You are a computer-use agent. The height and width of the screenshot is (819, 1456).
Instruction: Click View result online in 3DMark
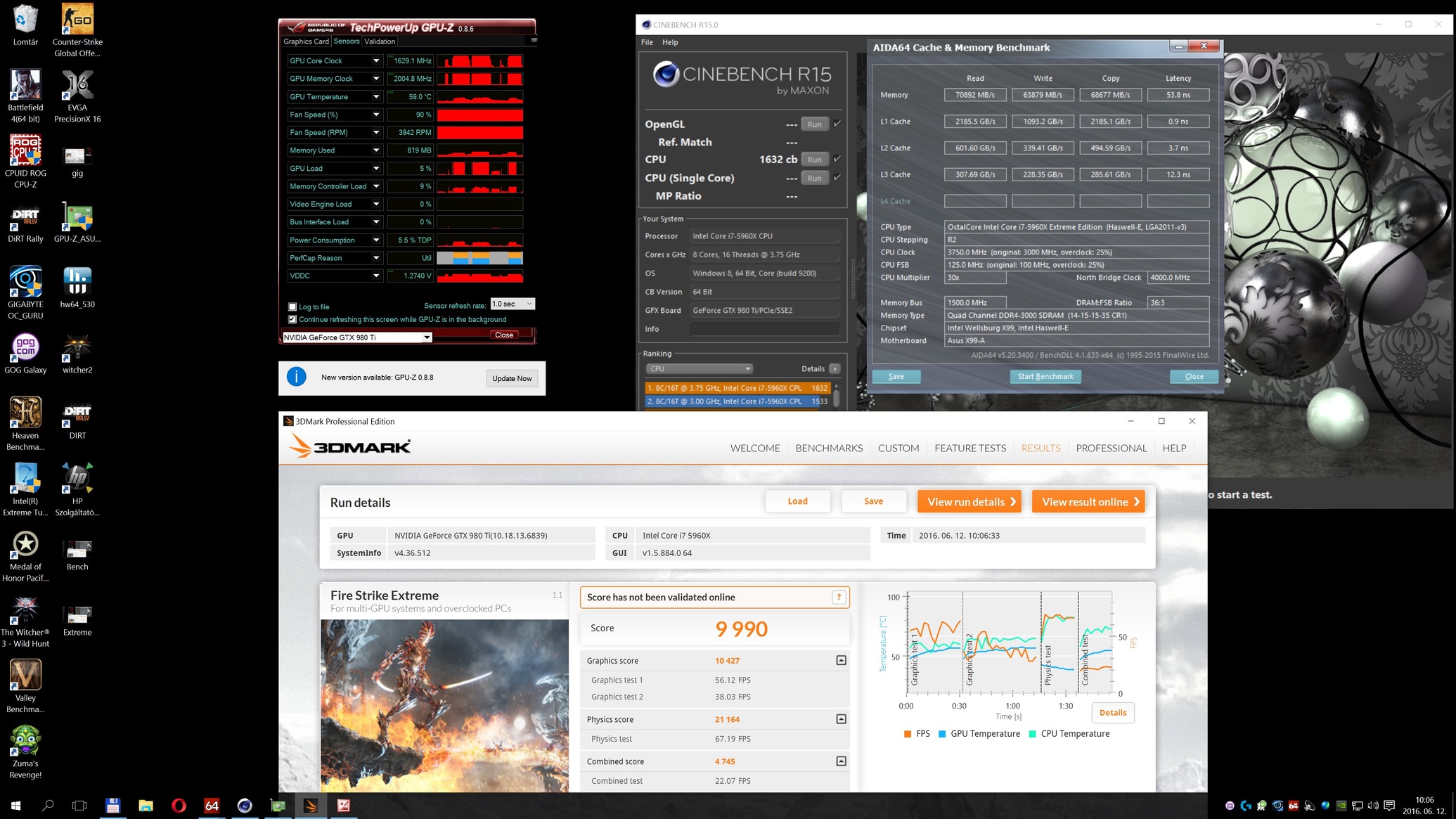click(x=1088, y=502)
